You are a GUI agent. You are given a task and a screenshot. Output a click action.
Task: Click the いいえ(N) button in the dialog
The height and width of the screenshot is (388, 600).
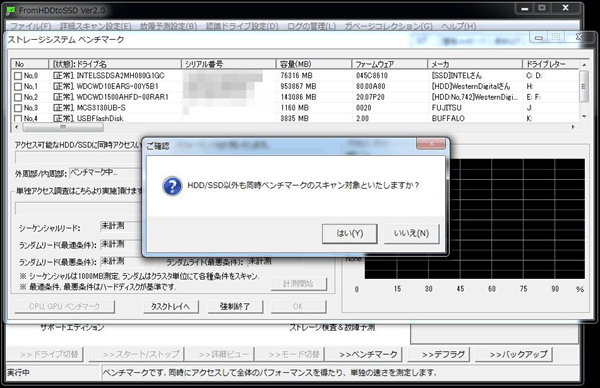pyautogui.click(x=411, y=233)
